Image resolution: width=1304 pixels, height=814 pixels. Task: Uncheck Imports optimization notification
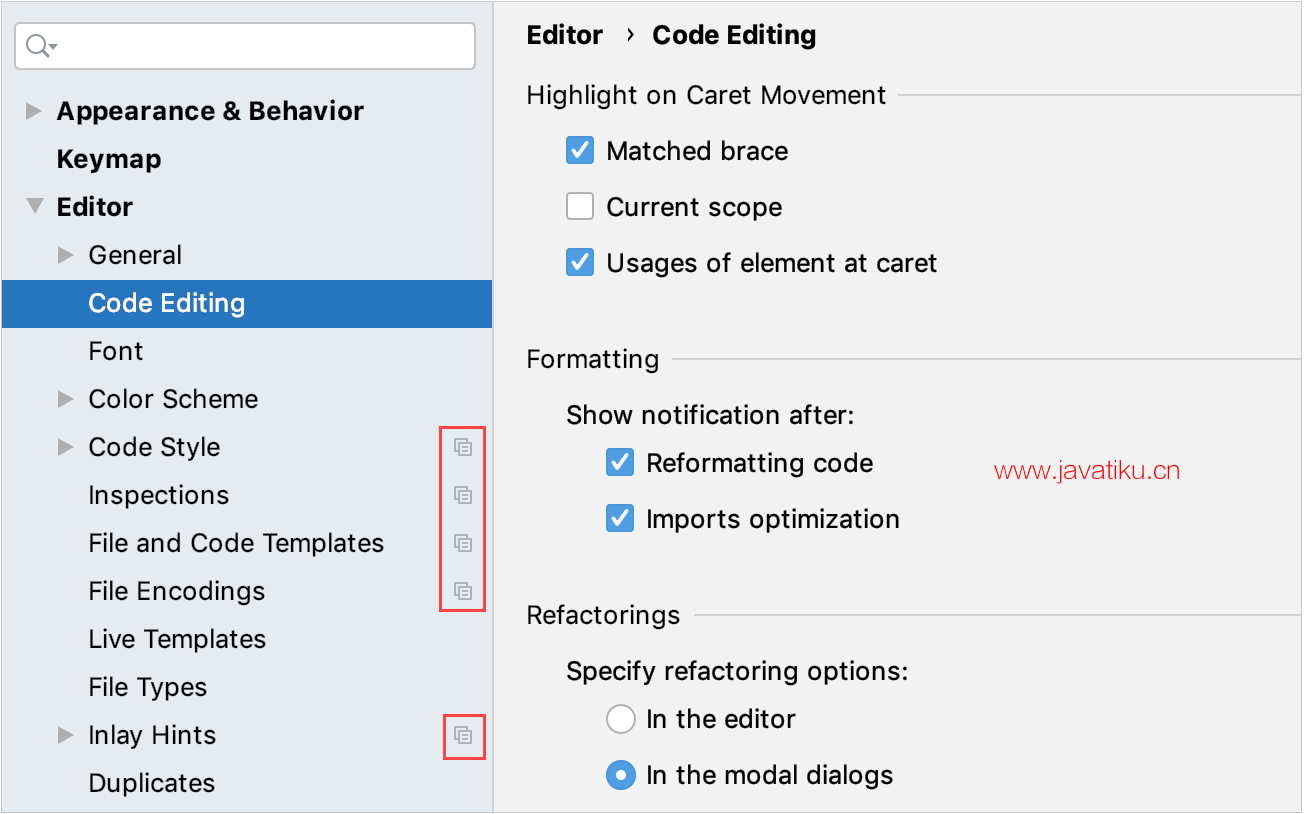[620, 519]
